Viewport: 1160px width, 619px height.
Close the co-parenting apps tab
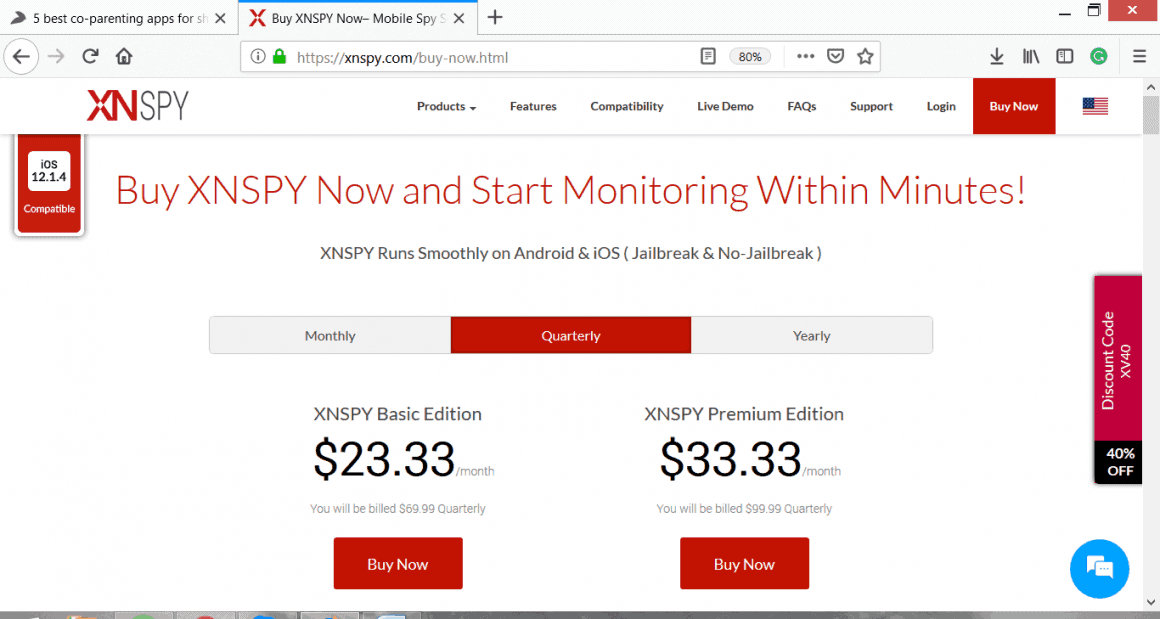(220, 18)
